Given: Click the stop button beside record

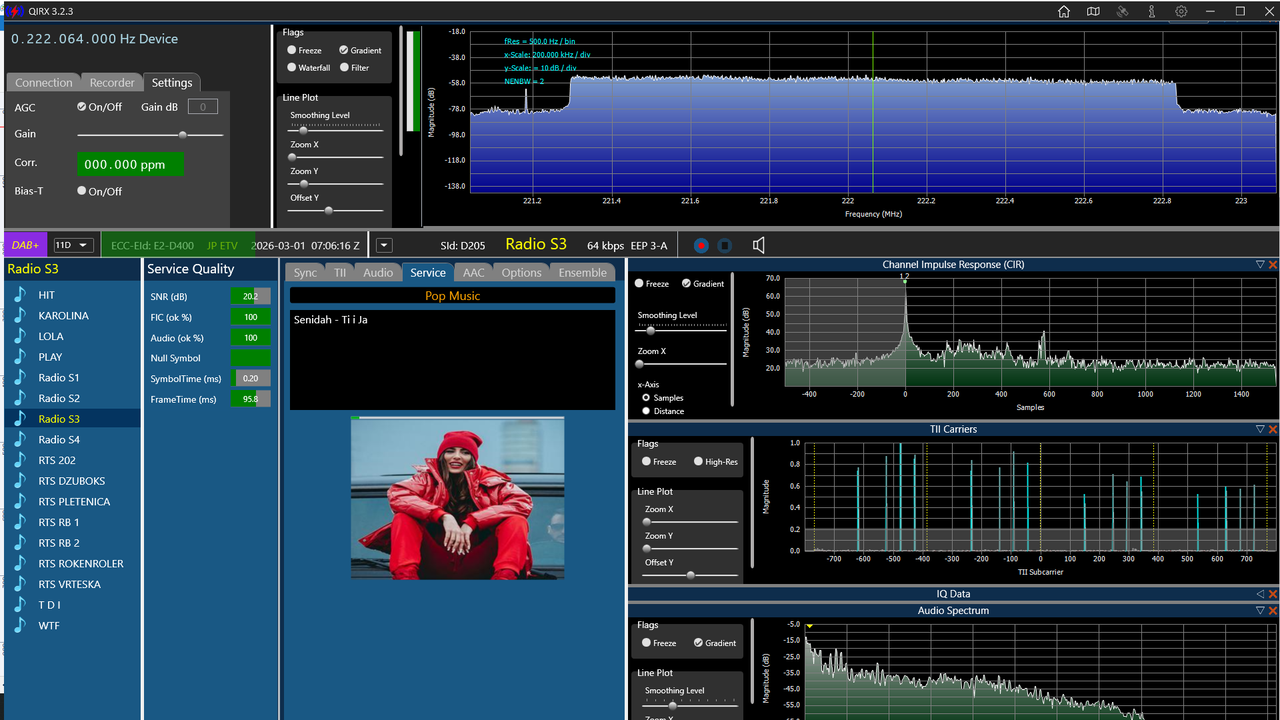Looking at the screenshot, I should [726, 245].
